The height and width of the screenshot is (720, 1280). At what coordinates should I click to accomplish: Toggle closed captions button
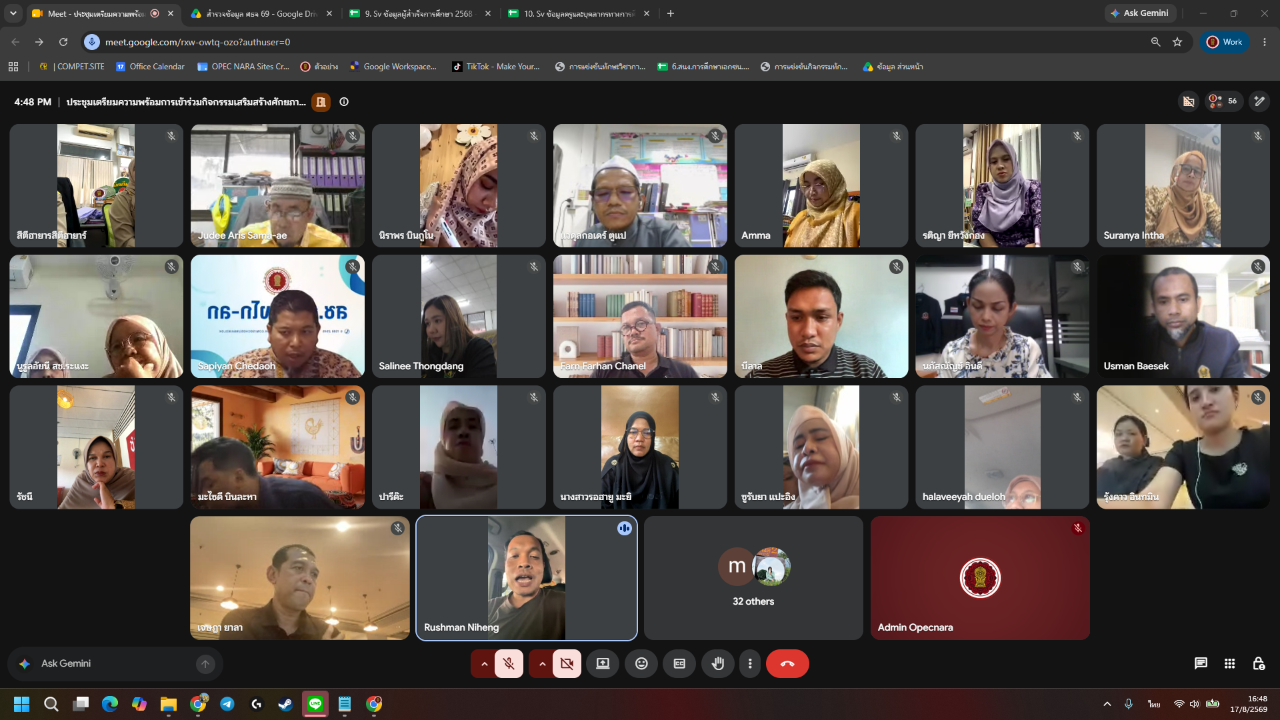tap(679, 663)
